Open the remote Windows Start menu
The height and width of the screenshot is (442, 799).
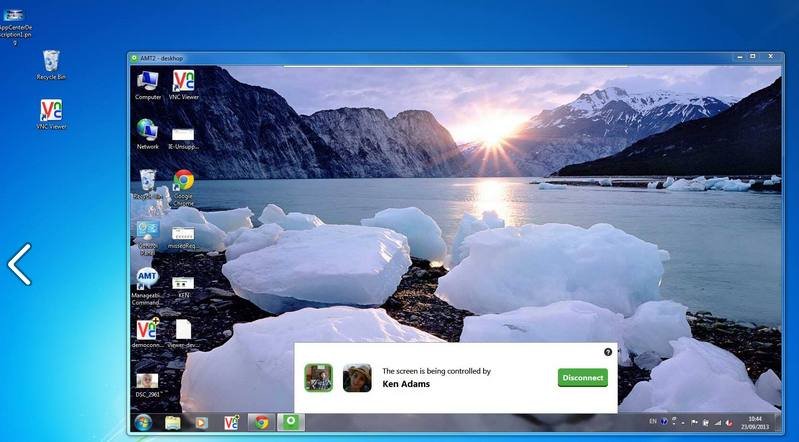tap(143, 423)
